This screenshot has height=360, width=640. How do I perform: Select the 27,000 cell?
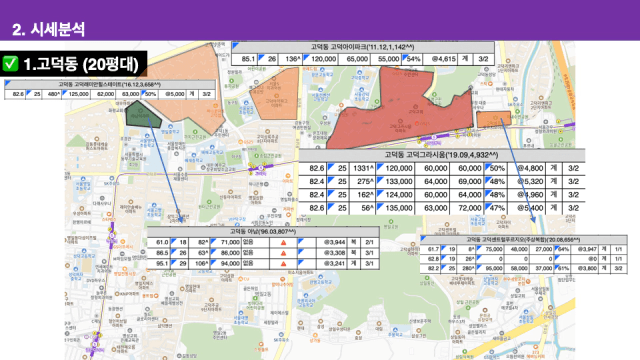pyautogui.click(x=542, y=249)
